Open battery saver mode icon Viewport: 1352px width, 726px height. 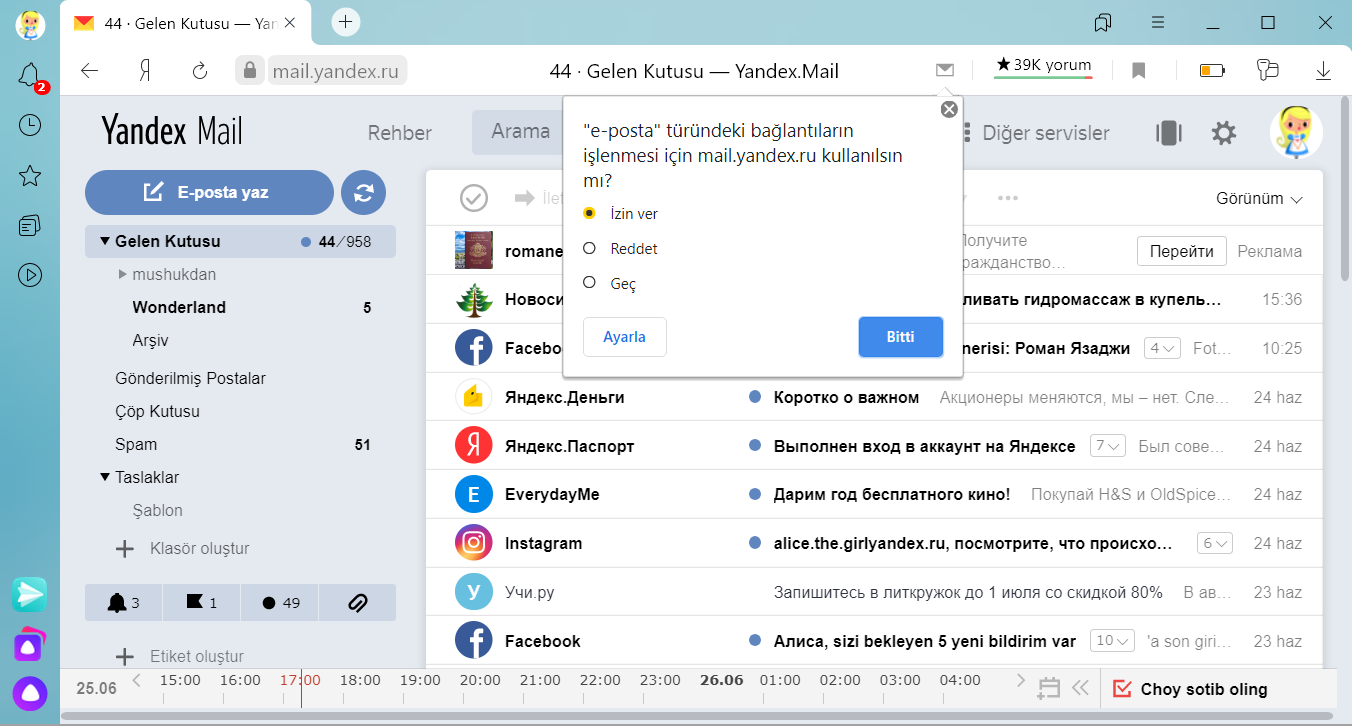point(1212,70)
